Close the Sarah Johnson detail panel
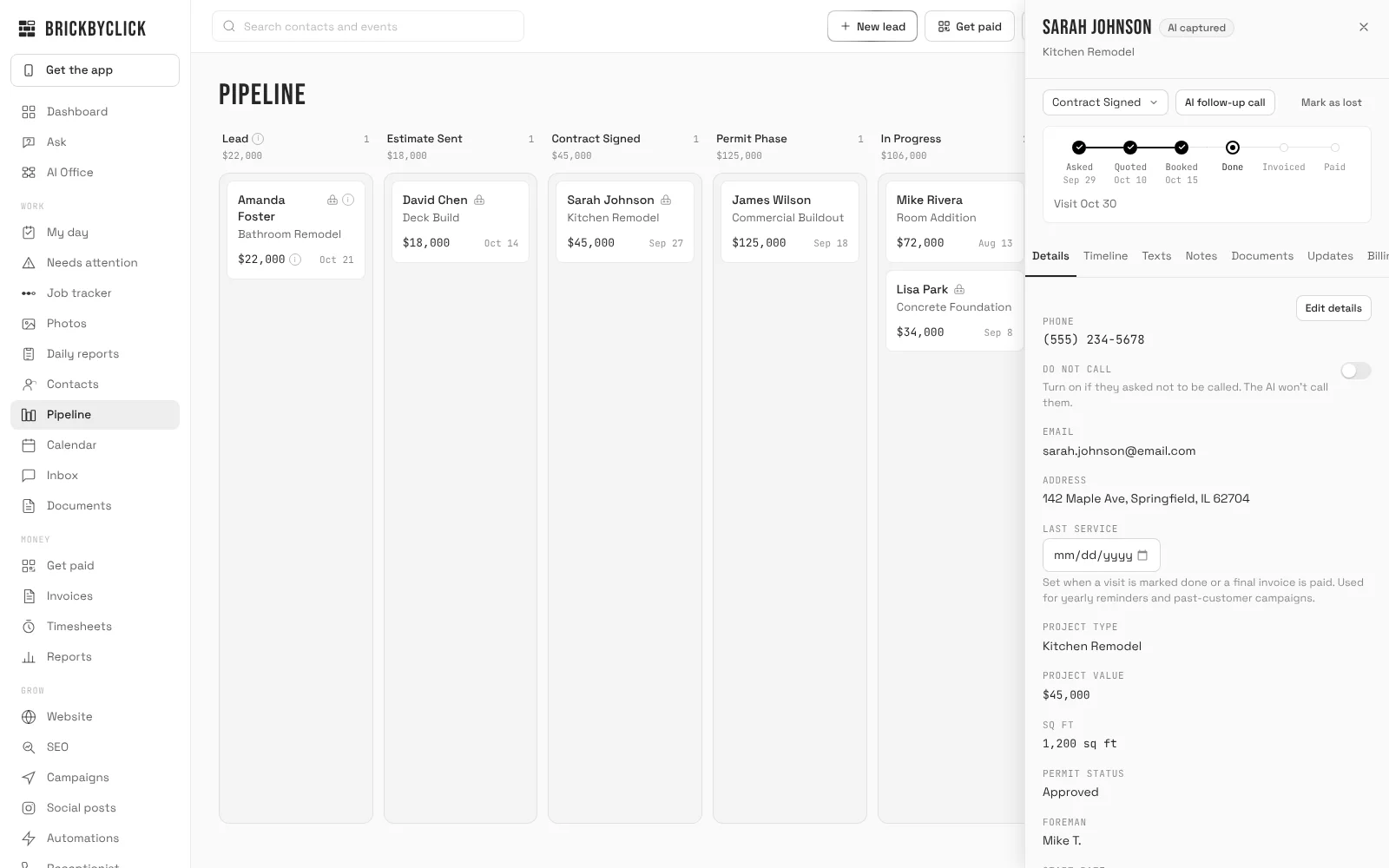Screen dimensions: 1389x868 pos(1364,28)
